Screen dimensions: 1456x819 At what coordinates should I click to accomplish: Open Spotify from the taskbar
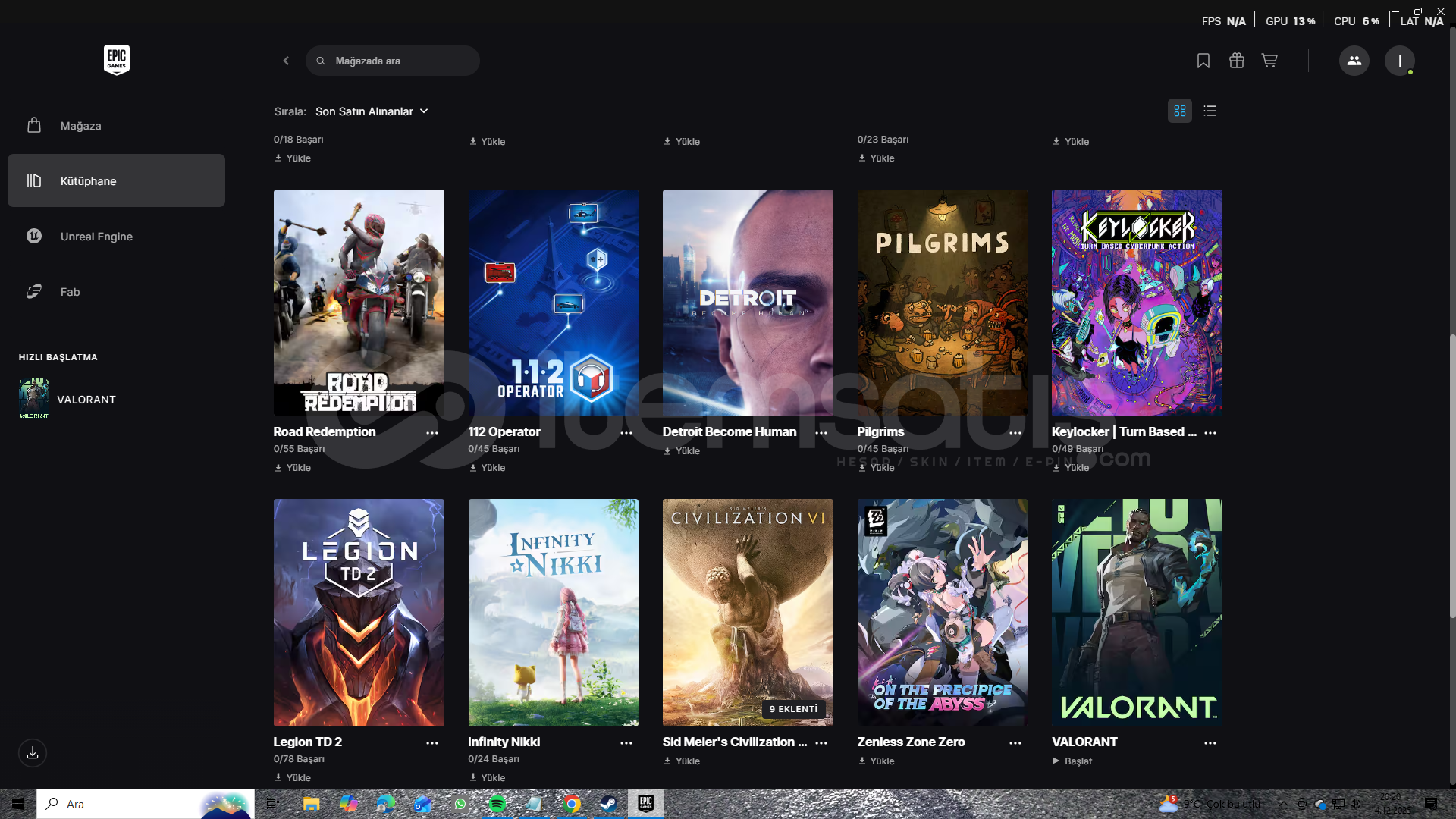click(497, 804)
